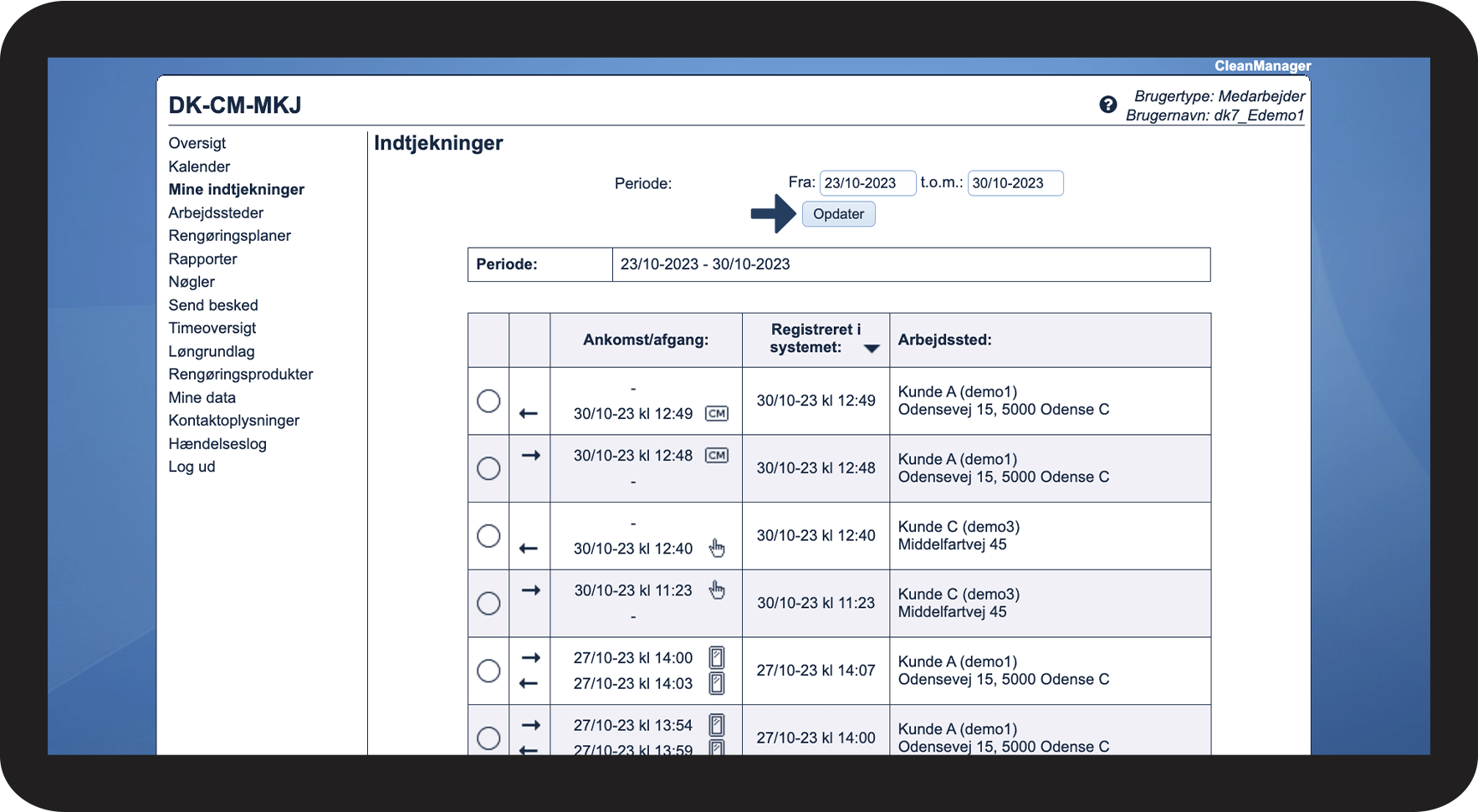The width and height of the screenshot is (1478, 812).
Task: Open Rapporter menu item
Action: click(x=203, y=259)
